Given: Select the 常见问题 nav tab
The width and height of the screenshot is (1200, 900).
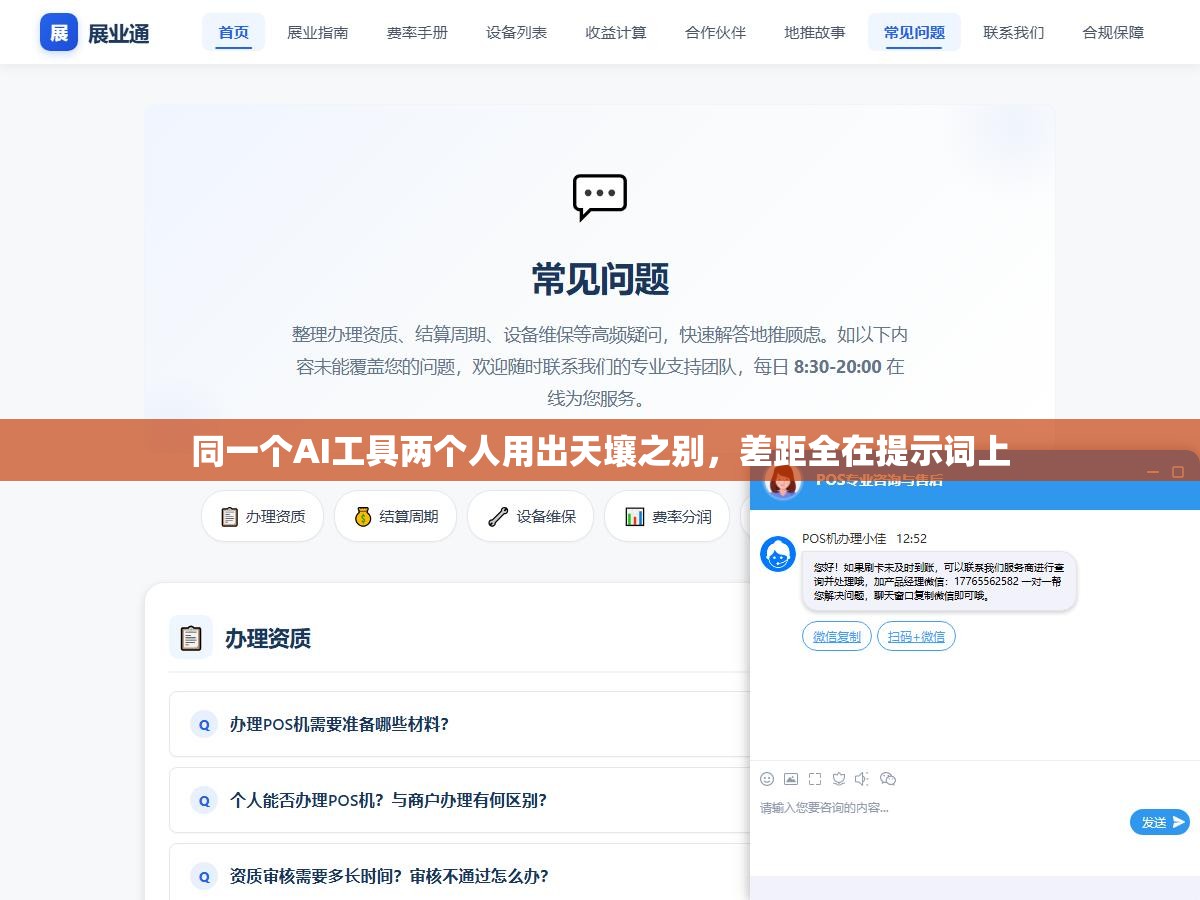Looking at the screenshot, I should coord(914,32).
